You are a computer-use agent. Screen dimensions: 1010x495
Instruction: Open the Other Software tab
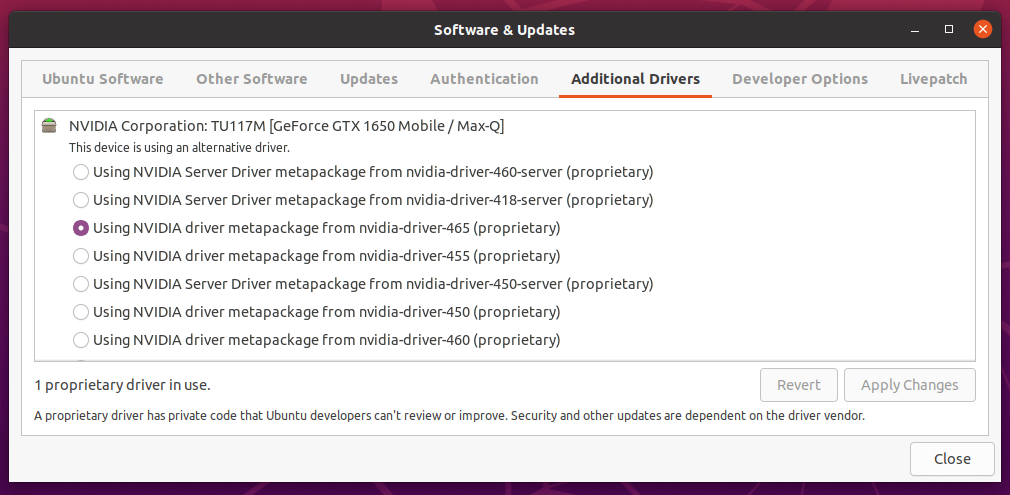251,79
